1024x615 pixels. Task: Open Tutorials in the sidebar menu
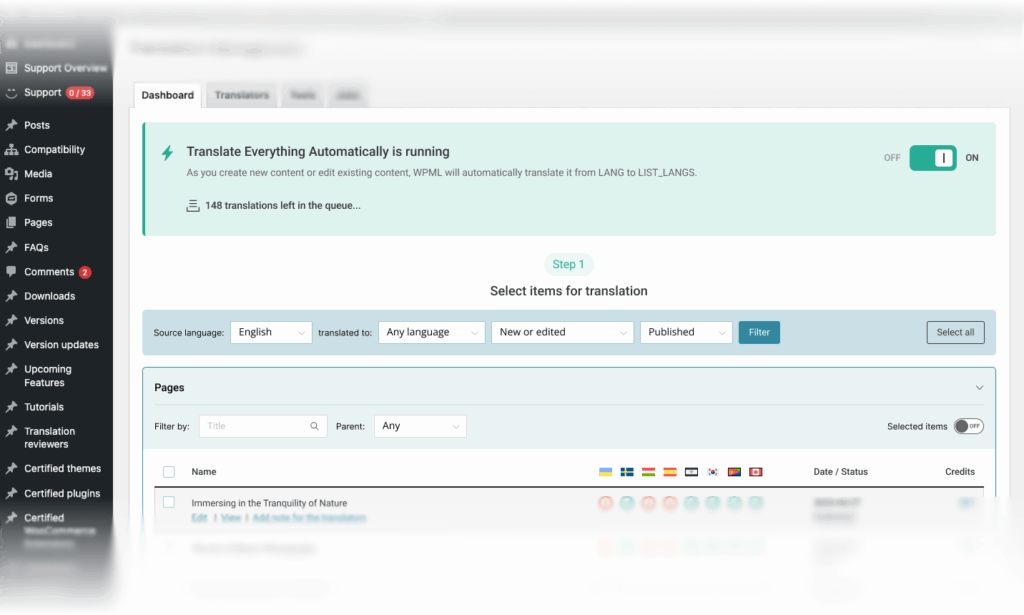(44, 407)
